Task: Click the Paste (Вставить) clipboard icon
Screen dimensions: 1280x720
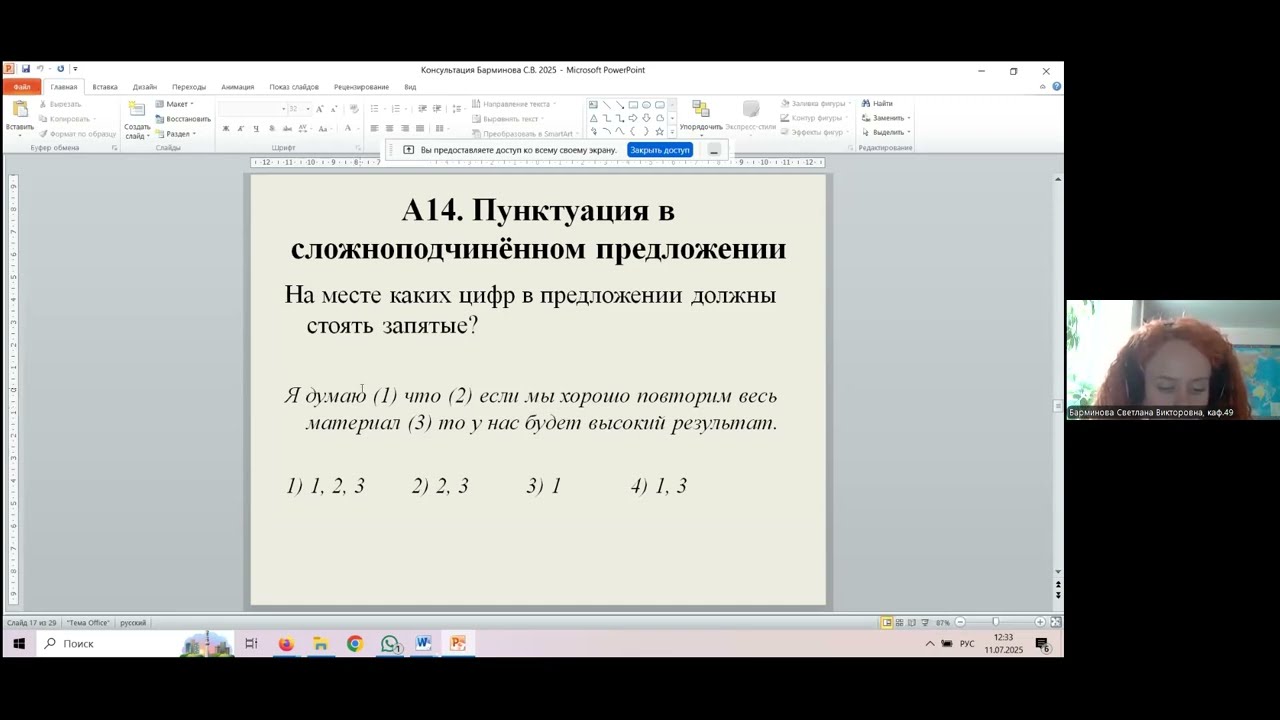Action: tap(19, 111)
